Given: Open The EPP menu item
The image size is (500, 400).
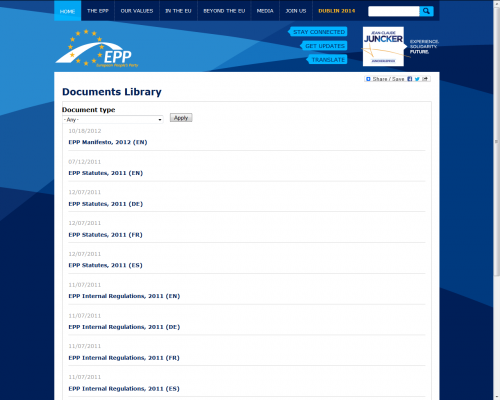Looking at the screenshot, I should (x=98, y=11).
